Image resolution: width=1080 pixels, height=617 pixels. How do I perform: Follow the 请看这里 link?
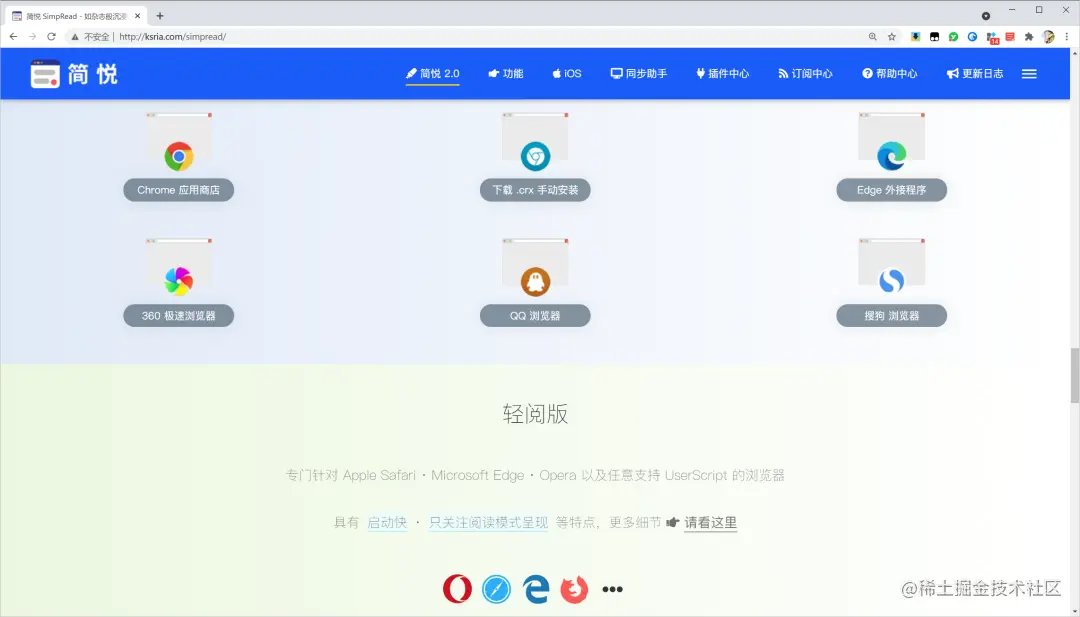(x=711, y=522)
